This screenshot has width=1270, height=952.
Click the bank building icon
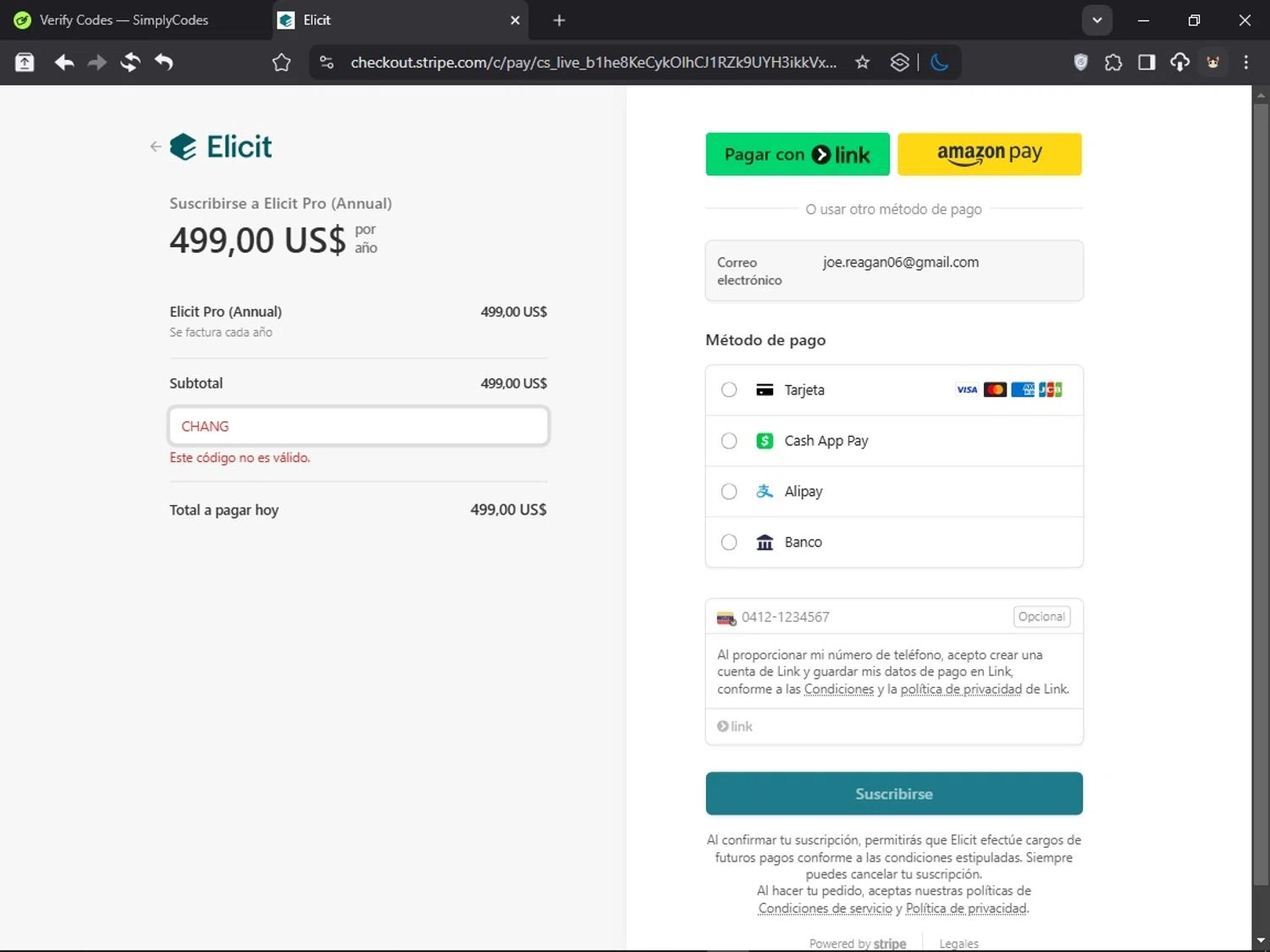[765, 542]
